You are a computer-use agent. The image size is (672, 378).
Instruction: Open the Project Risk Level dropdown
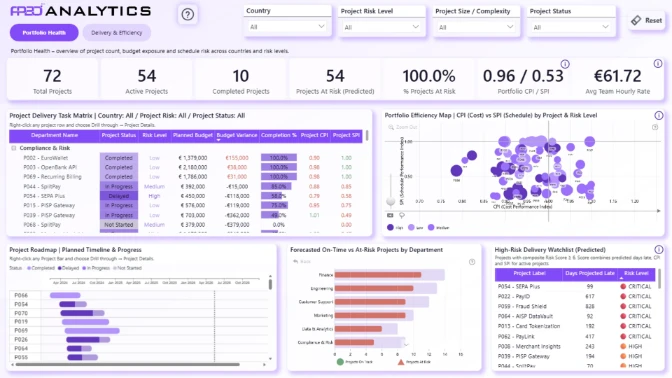click(x=381, y=27)
